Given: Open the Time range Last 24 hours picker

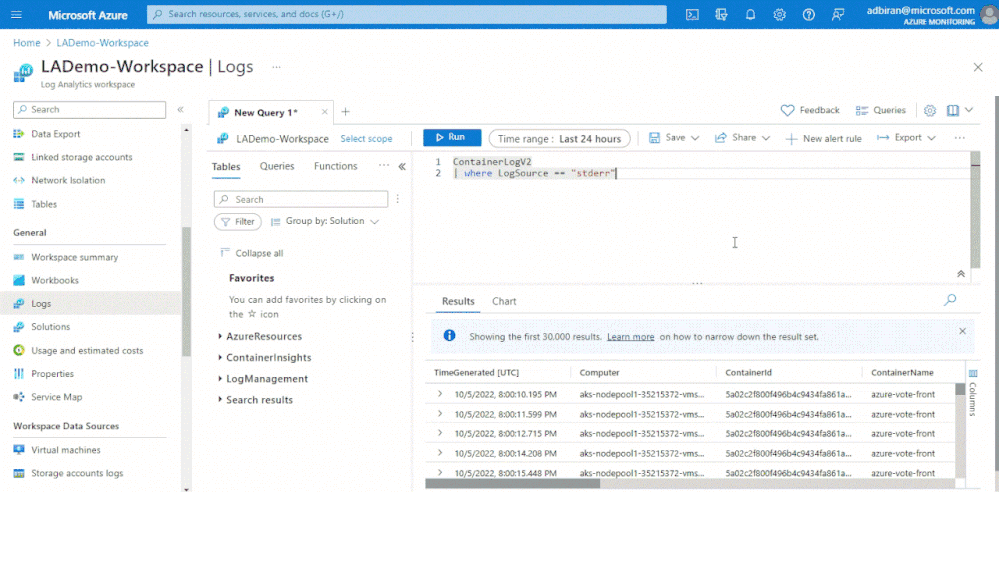Looking at the screenshot, I should pyautogui.click(x=559, y=138).
